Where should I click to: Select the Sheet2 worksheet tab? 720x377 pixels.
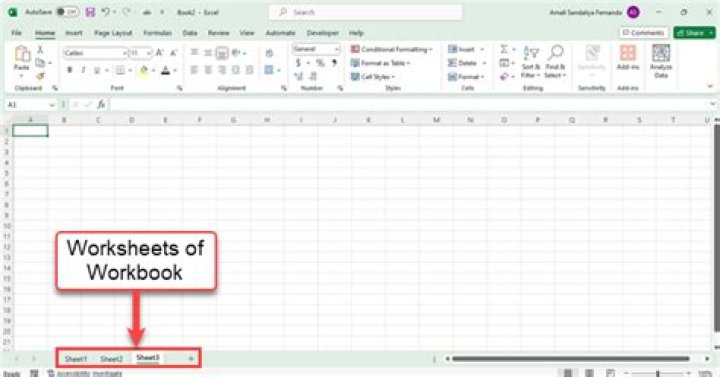(112, 359)
